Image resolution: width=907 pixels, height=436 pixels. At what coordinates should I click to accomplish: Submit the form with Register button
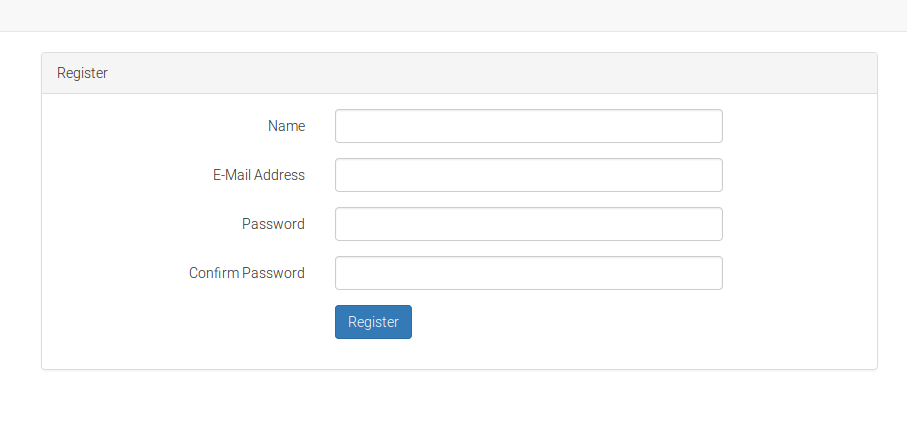pos(373,322)
